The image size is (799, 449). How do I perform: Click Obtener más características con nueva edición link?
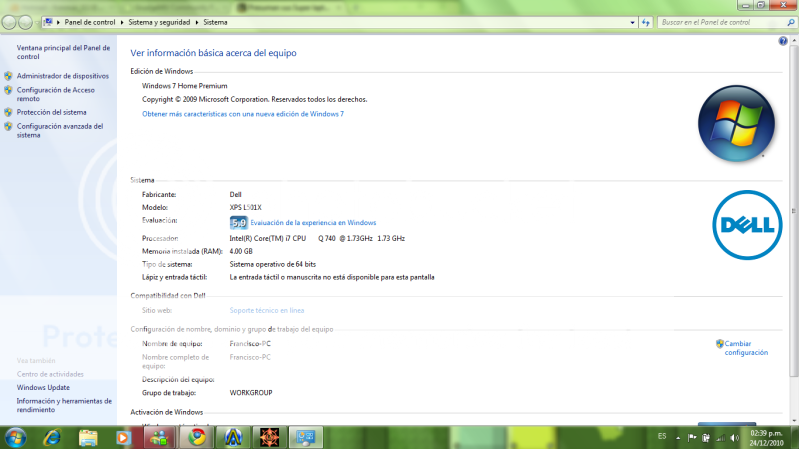pyautogui.click(x=243, y=114)
